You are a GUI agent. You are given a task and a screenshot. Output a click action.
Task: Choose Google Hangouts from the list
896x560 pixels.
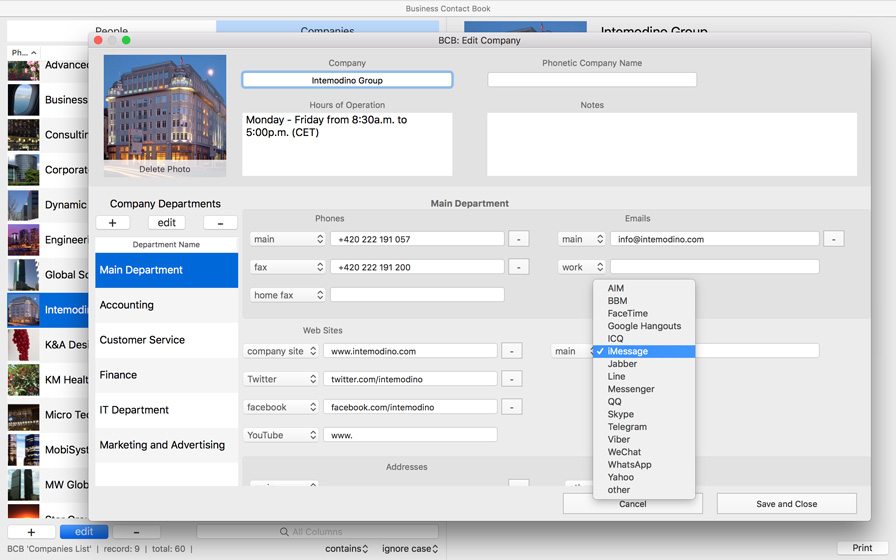click(644, 326)
